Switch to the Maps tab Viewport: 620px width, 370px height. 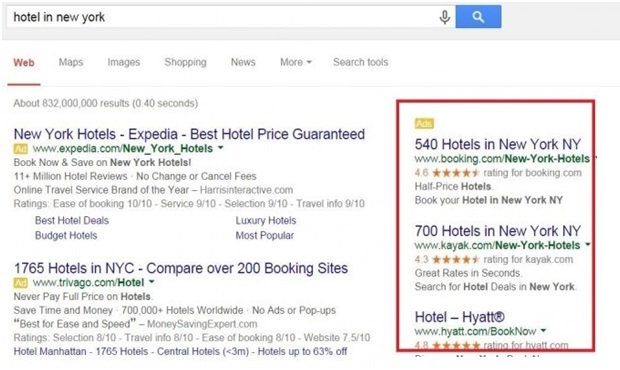click(x=71, y=62)
